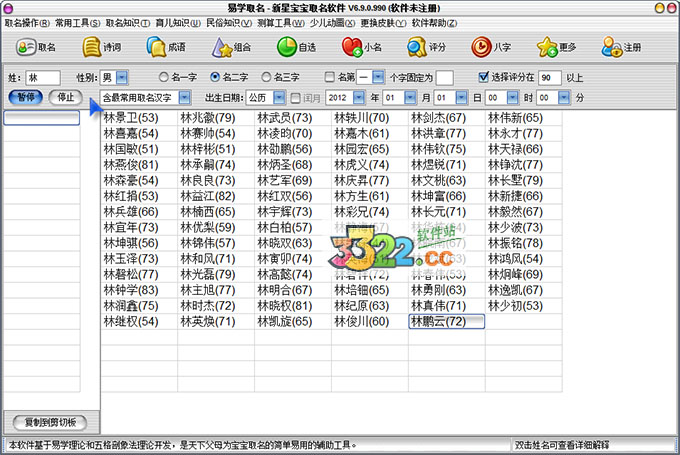Open the 少儿动画(X) menu
Viewport: 680px width, 455px height.
tap(333, 23)
